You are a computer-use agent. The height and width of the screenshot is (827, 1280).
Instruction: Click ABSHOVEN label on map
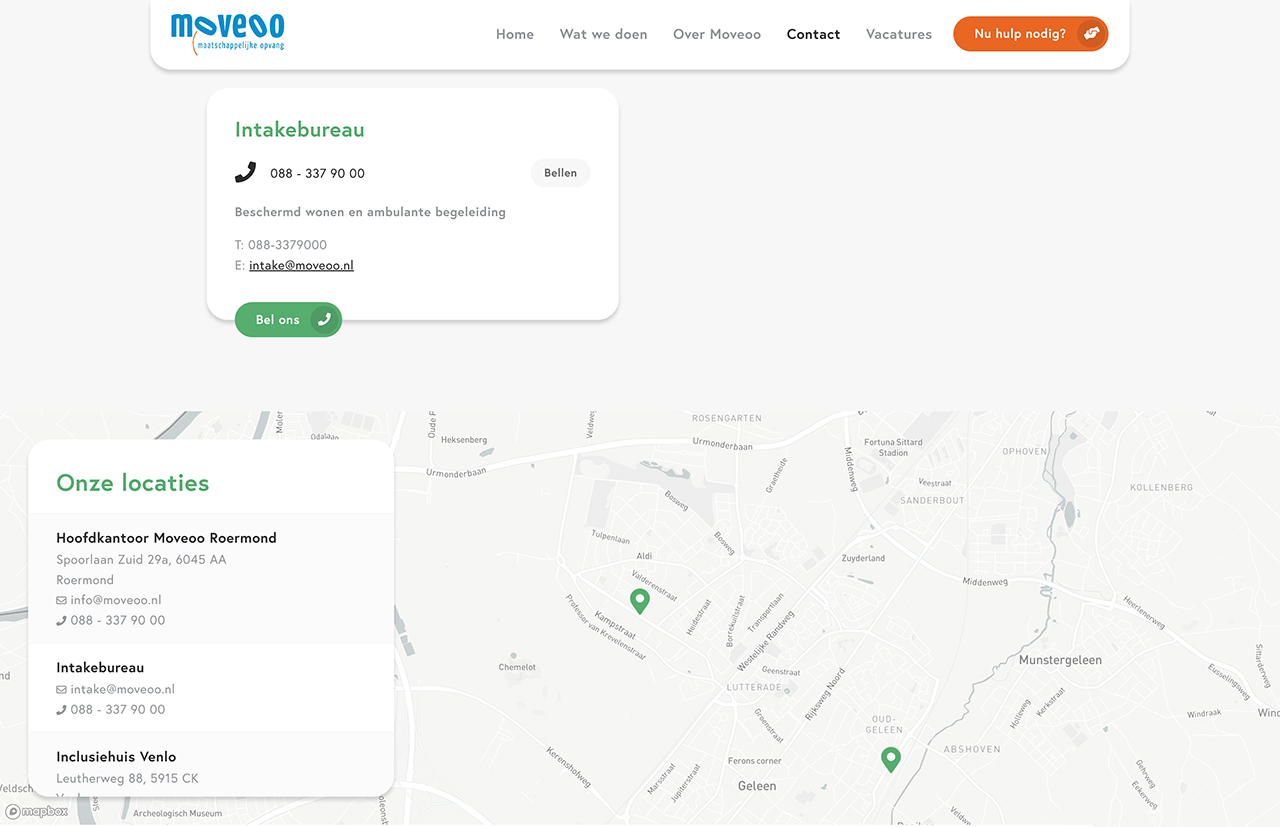pyautogui.click(x=972, y=749)
